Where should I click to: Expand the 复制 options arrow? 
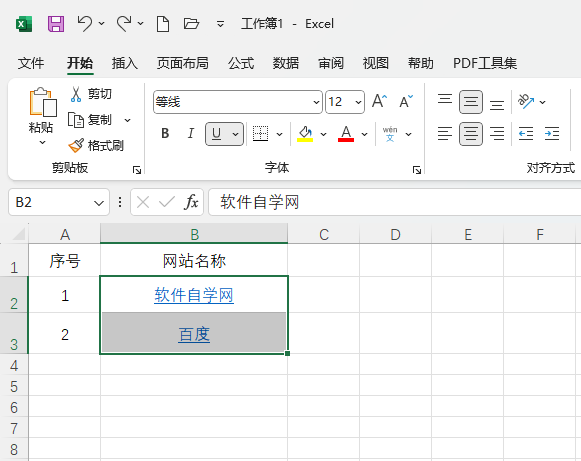(127, 120)
